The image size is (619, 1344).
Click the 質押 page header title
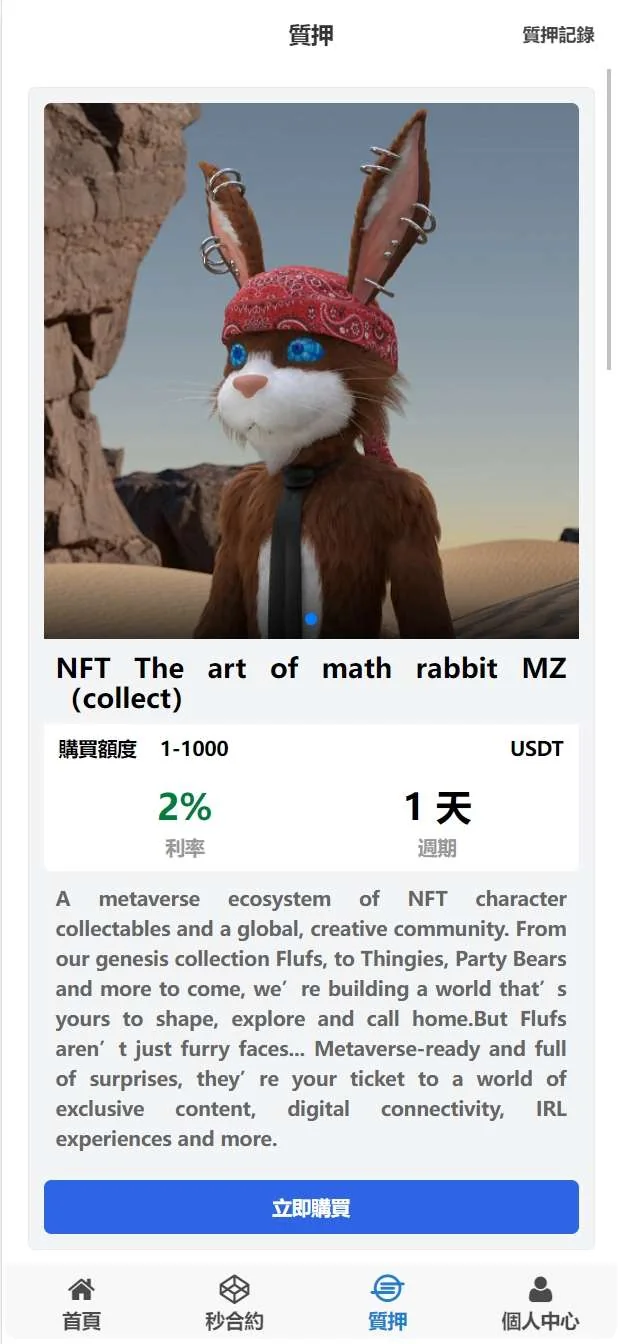pos(311,35)
